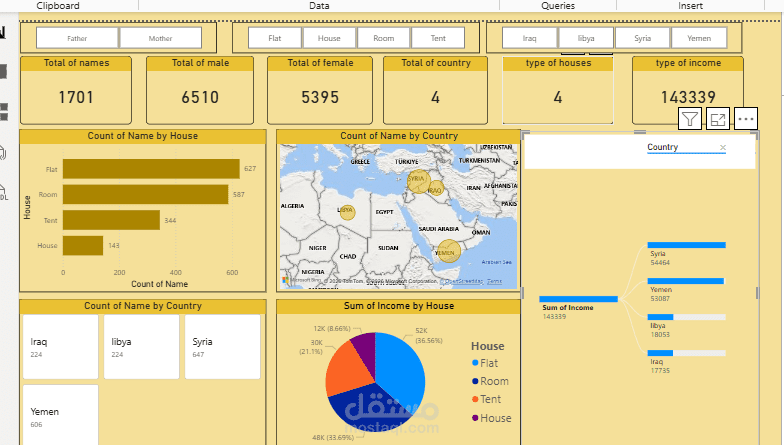Open the Terms link on the map
The image size is (784, 445).
pos(494,282)
